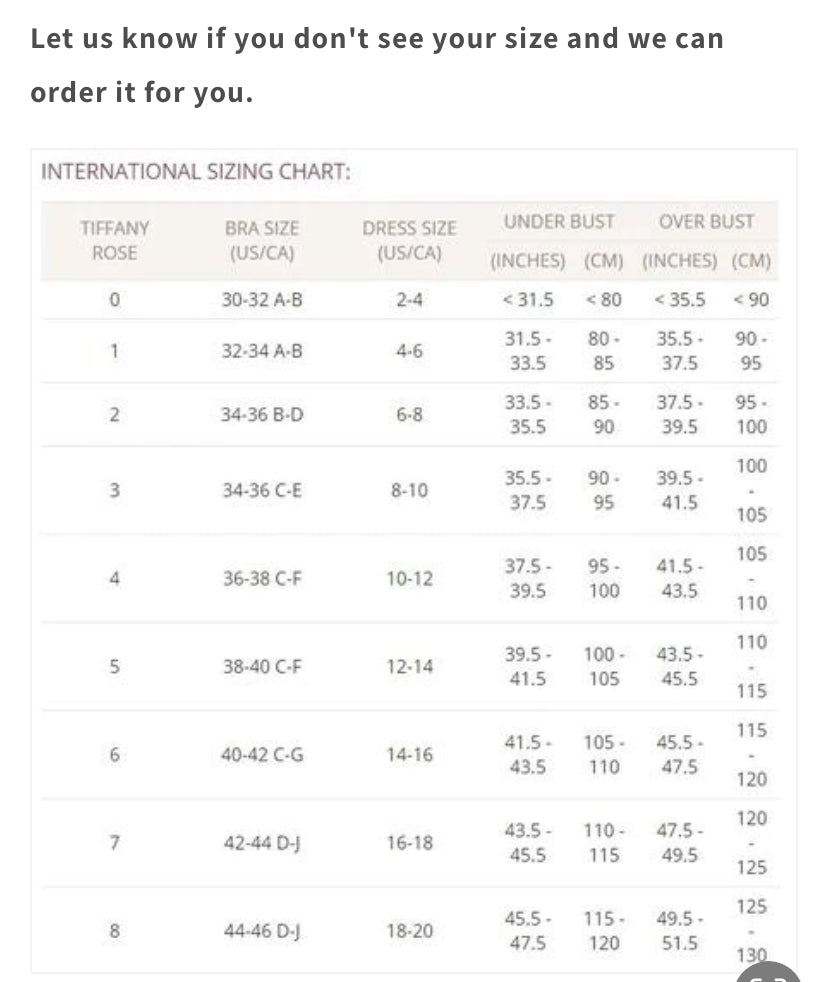
Task: Click the '< 31.5' under bust inches value
Action: 527,299
